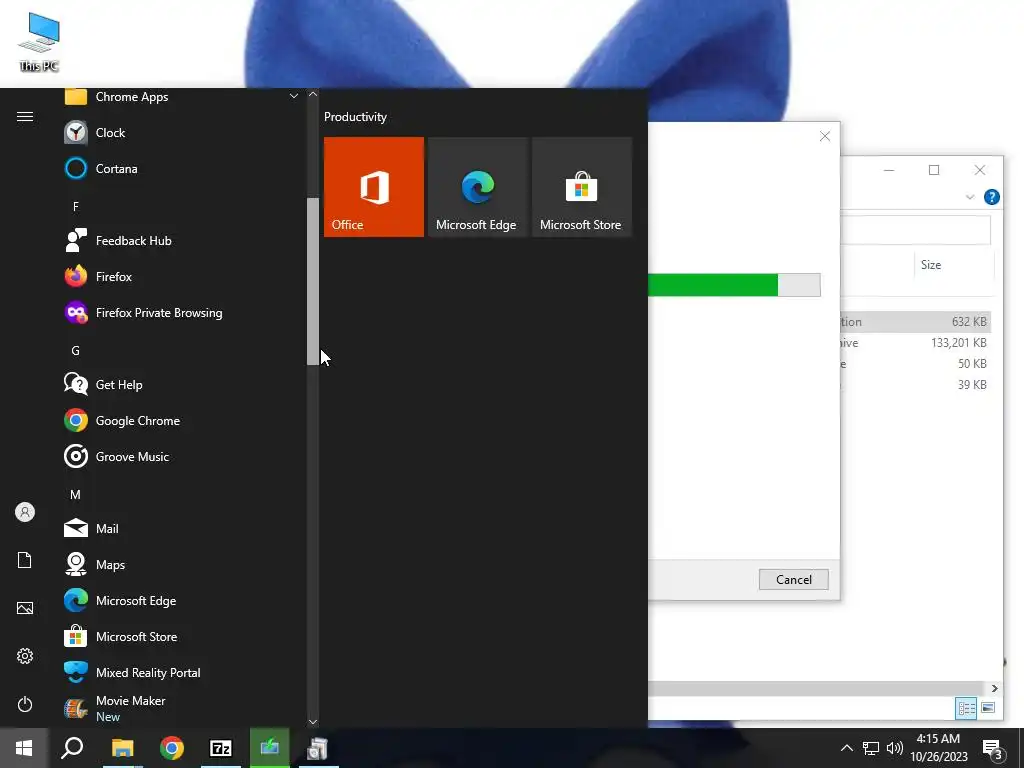Open the This PC desktop icon
This screenshot has width=1024, height=768.
coord(39,42)
